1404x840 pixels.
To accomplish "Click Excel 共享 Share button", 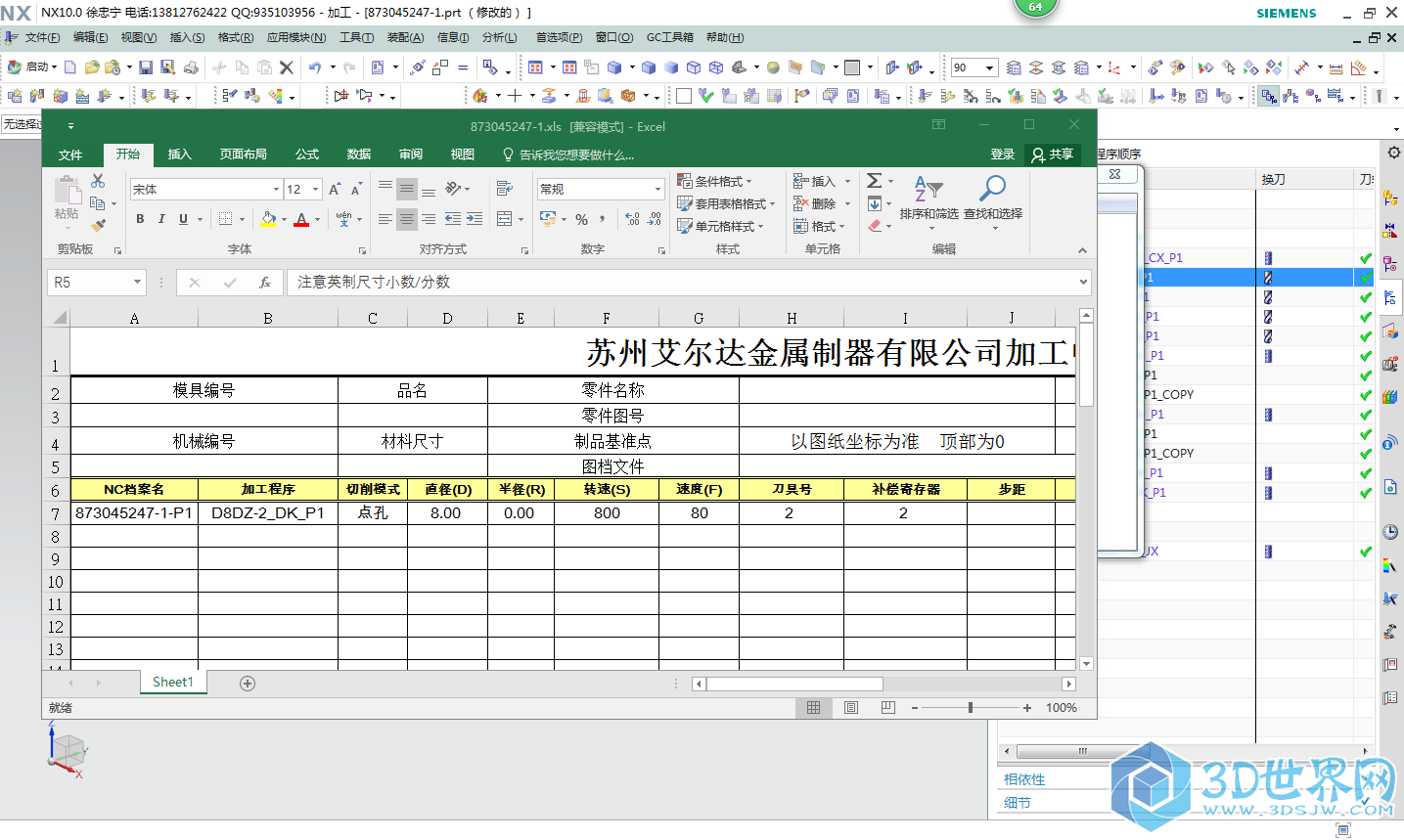I will tap(1053, 155).
